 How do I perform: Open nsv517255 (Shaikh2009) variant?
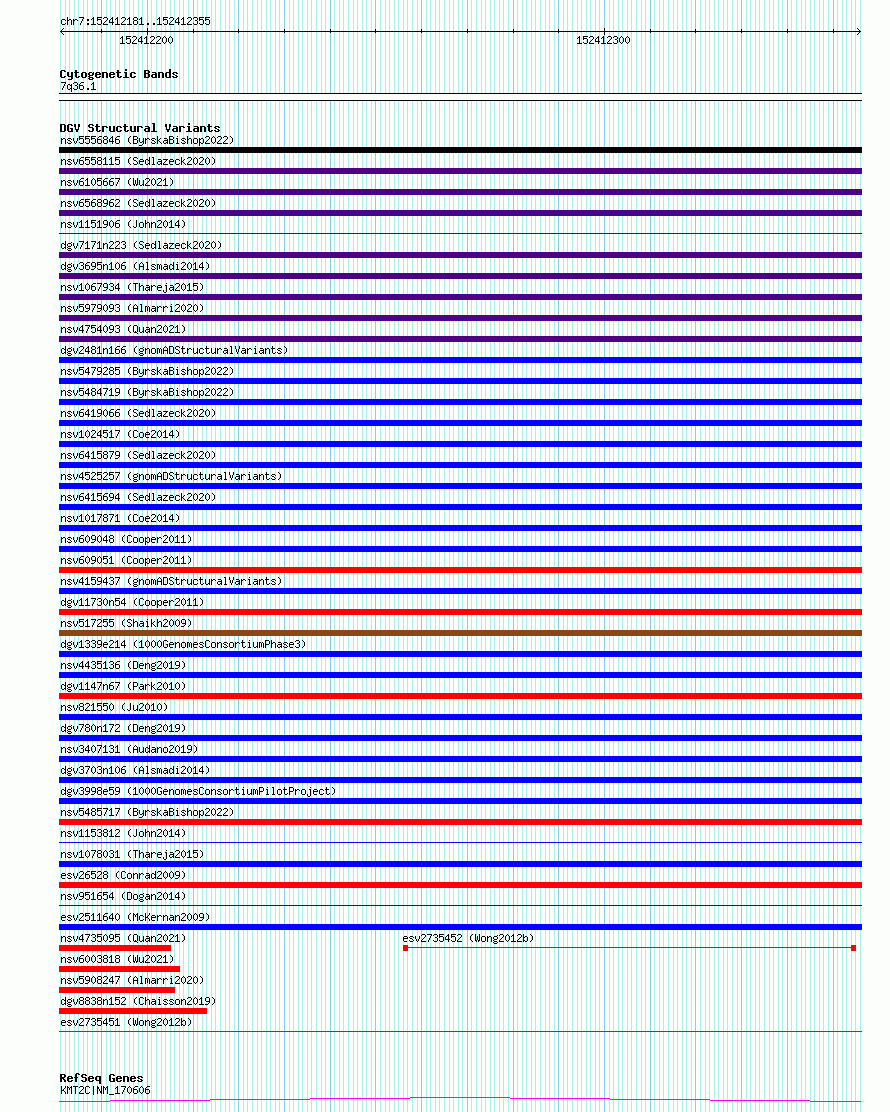(126, 623)
